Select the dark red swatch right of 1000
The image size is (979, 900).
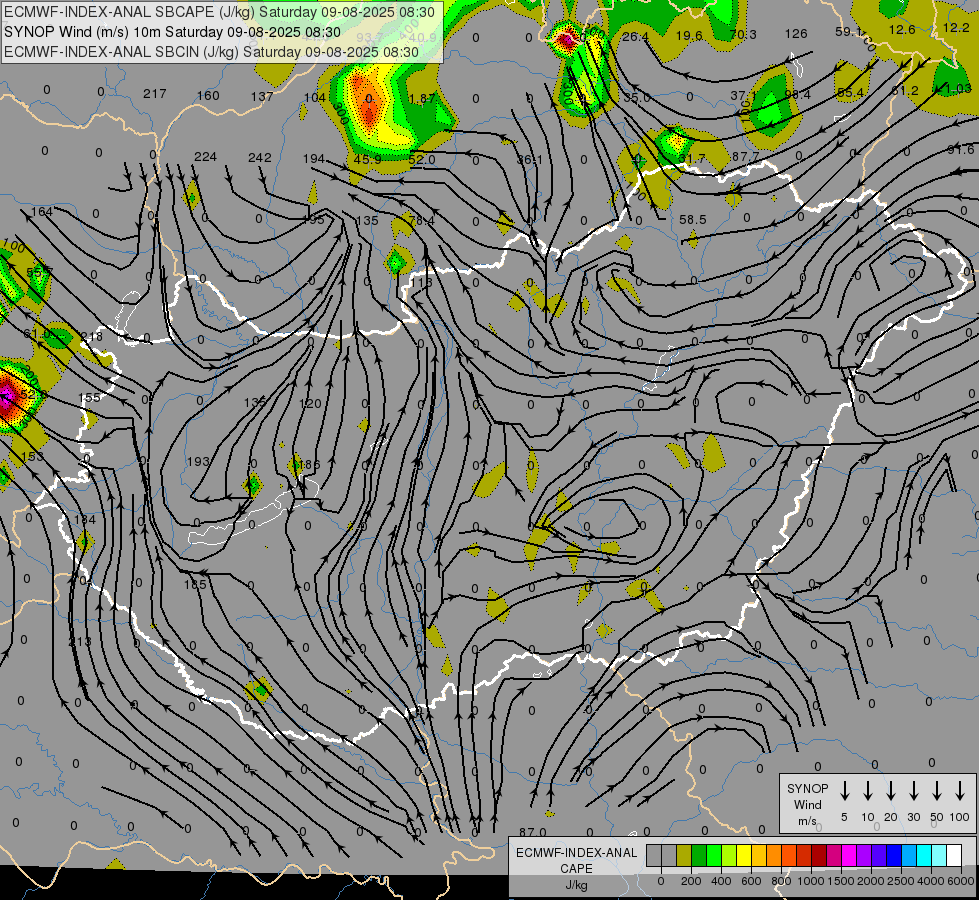click(x=819, y=855)
